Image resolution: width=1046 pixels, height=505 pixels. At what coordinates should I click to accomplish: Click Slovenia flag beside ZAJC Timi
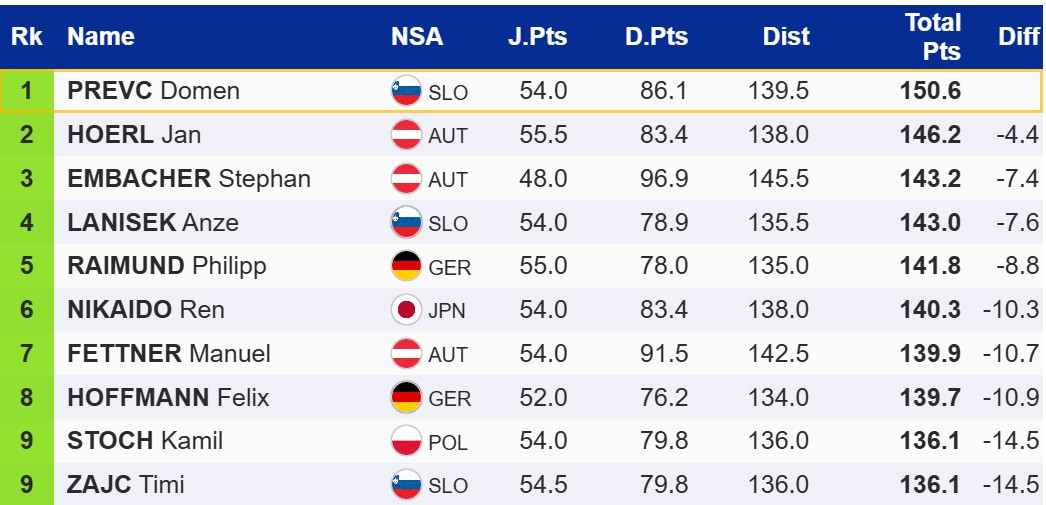(405, 485)
